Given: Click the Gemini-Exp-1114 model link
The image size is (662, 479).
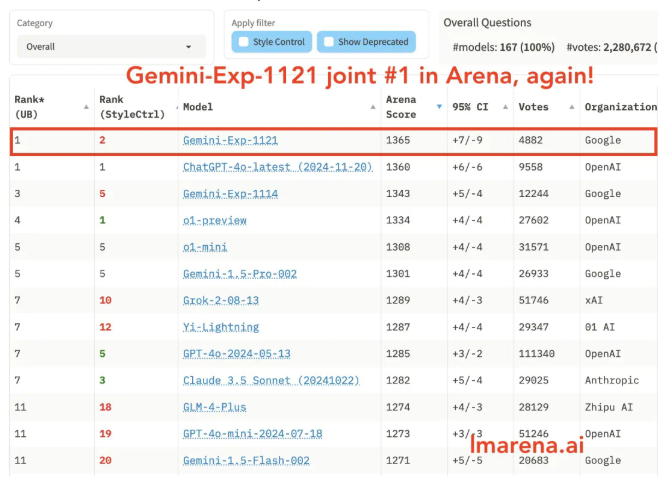Looking at the screenshot, I should 230,194.
